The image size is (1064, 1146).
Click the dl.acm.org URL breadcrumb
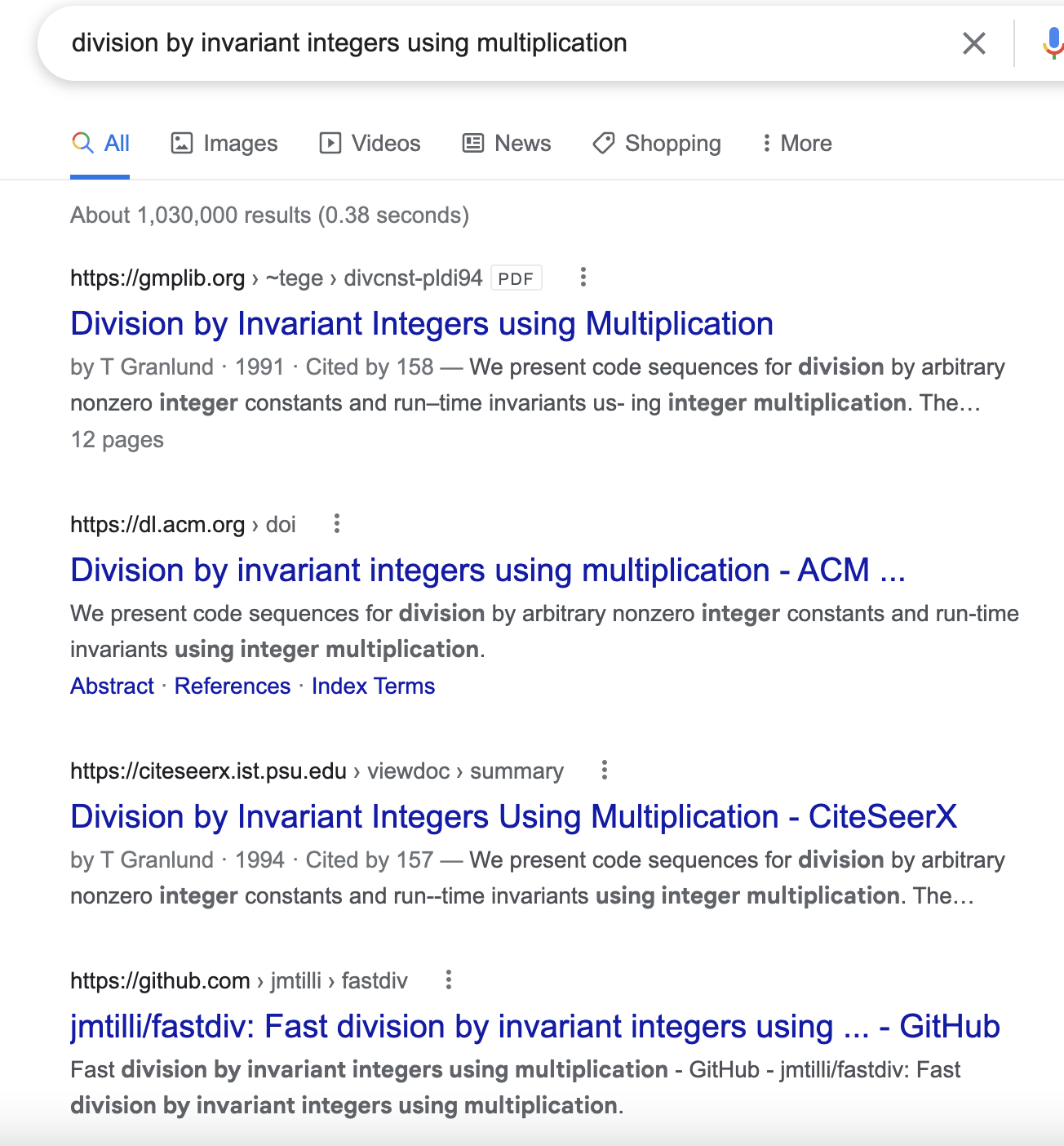point(183,525)
